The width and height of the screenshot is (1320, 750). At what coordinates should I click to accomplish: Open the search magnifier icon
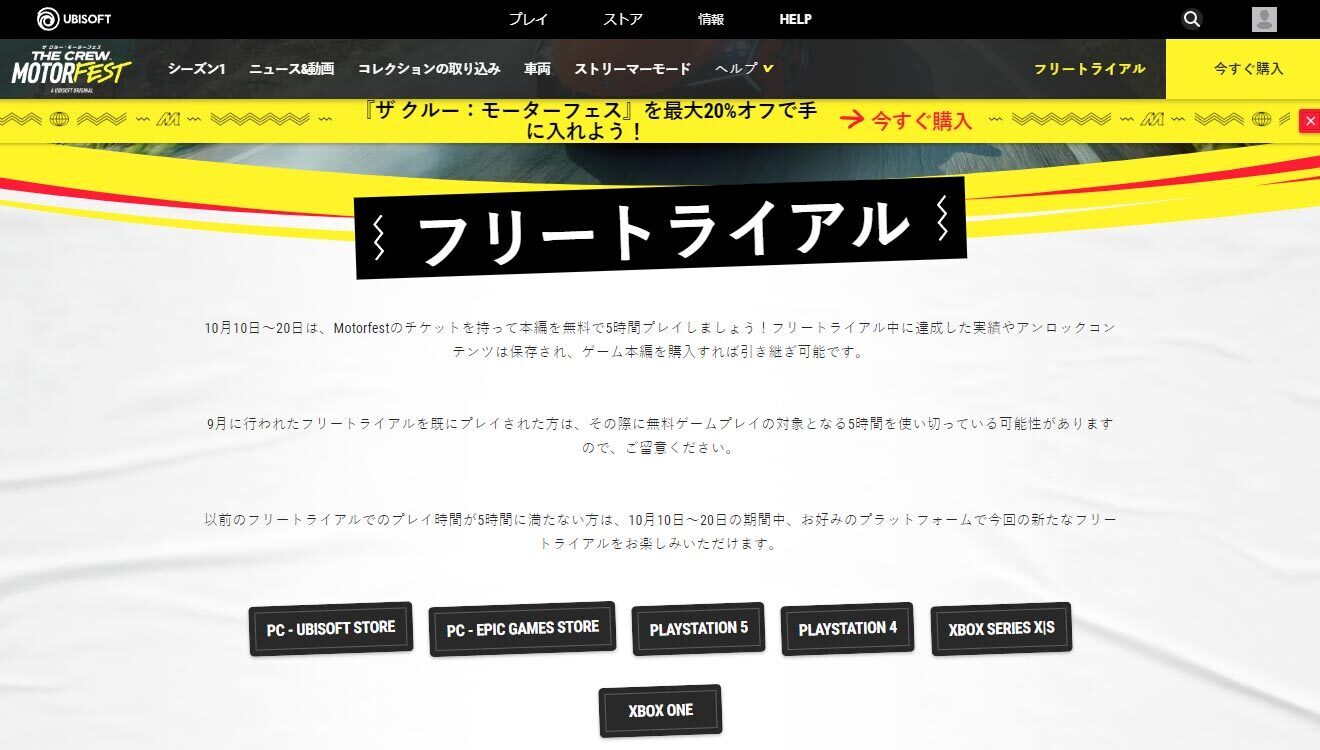click(x=1191, y=19)
